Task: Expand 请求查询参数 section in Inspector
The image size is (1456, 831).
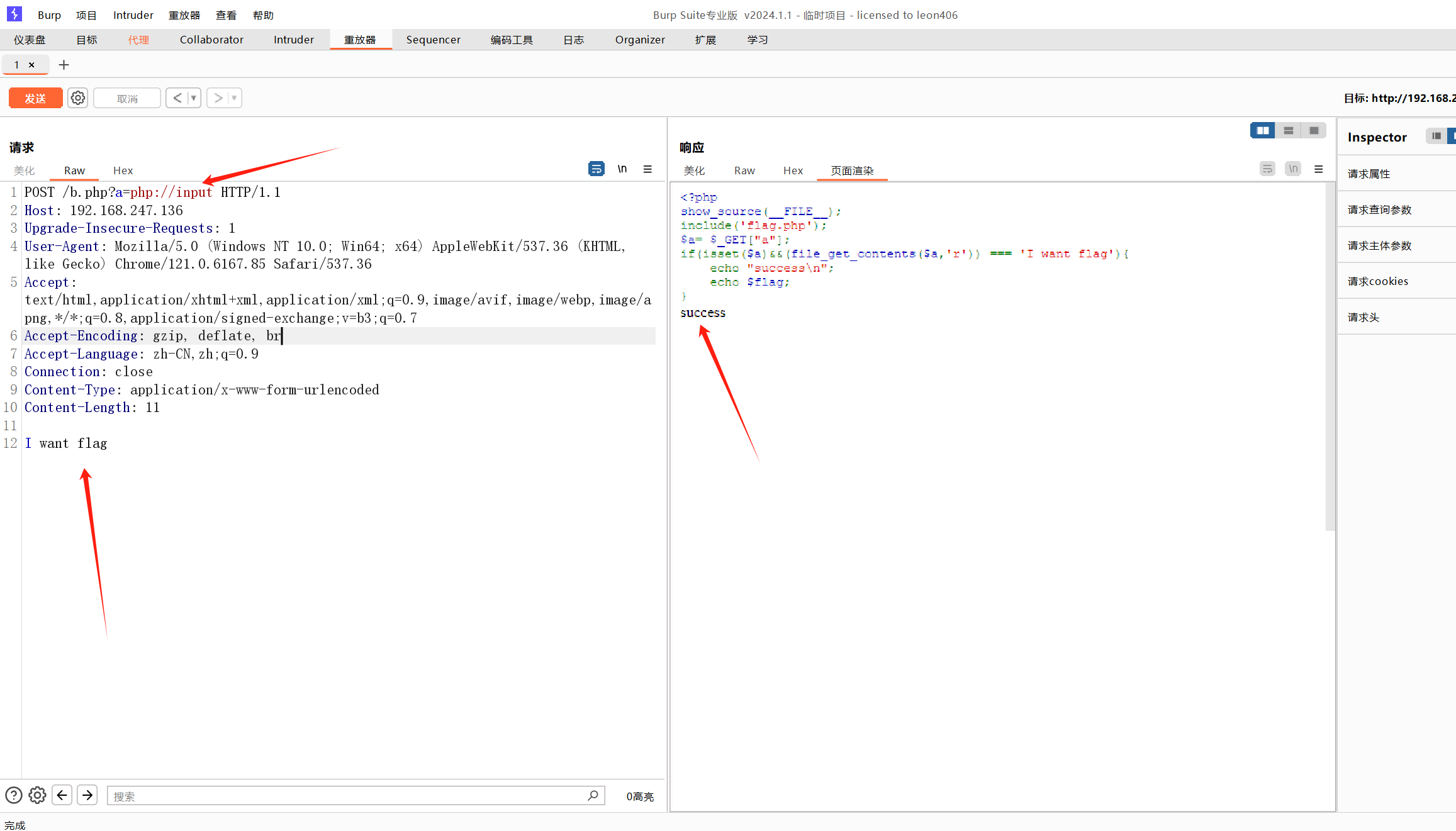Action: click(1379, 209)
